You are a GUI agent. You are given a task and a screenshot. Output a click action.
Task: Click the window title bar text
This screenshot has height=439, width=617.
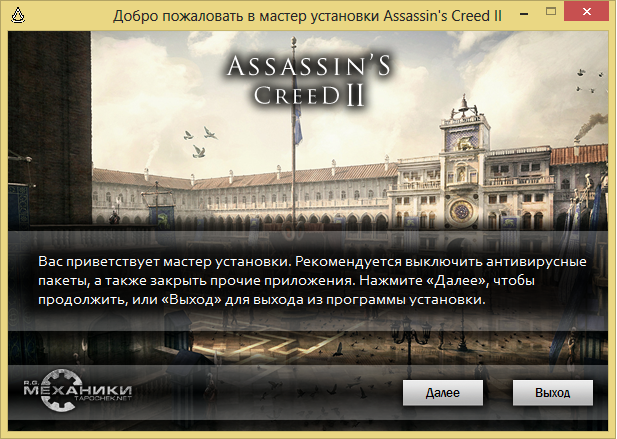click(307, 16)
